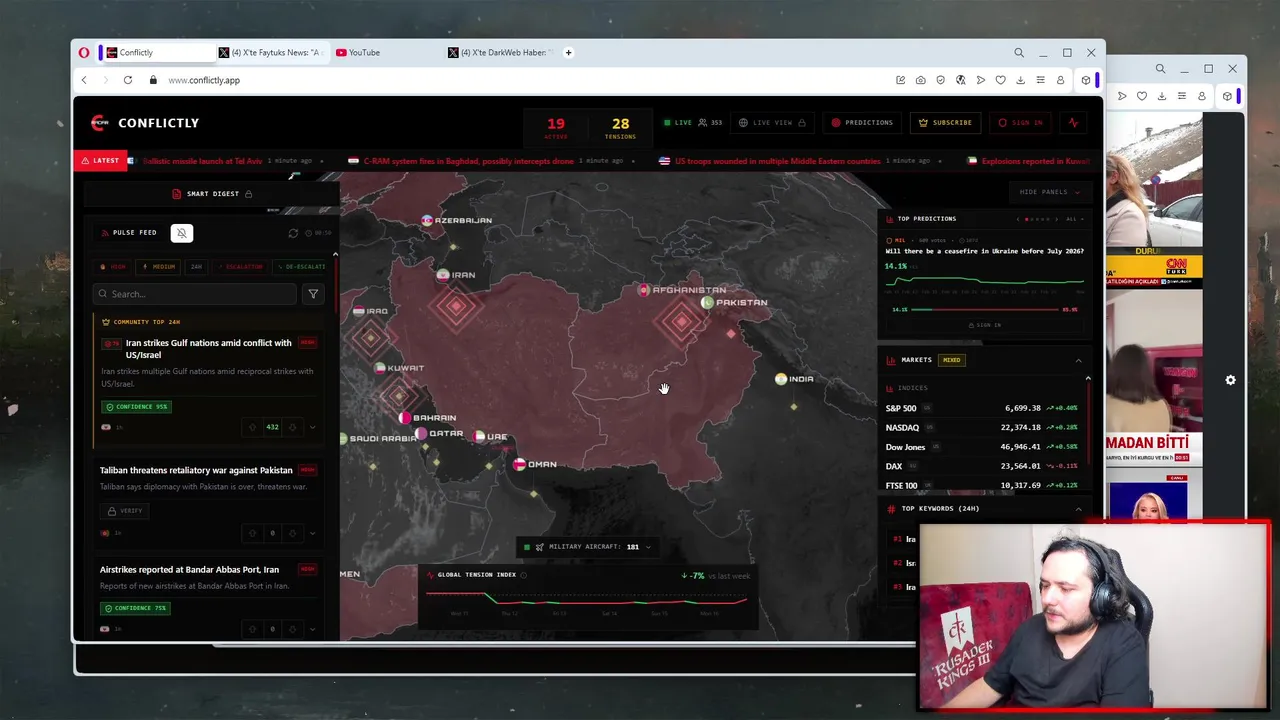Switch to the X'te Faytuks News tab
This screenshot has width=1280, height=720.
(272, 52)
